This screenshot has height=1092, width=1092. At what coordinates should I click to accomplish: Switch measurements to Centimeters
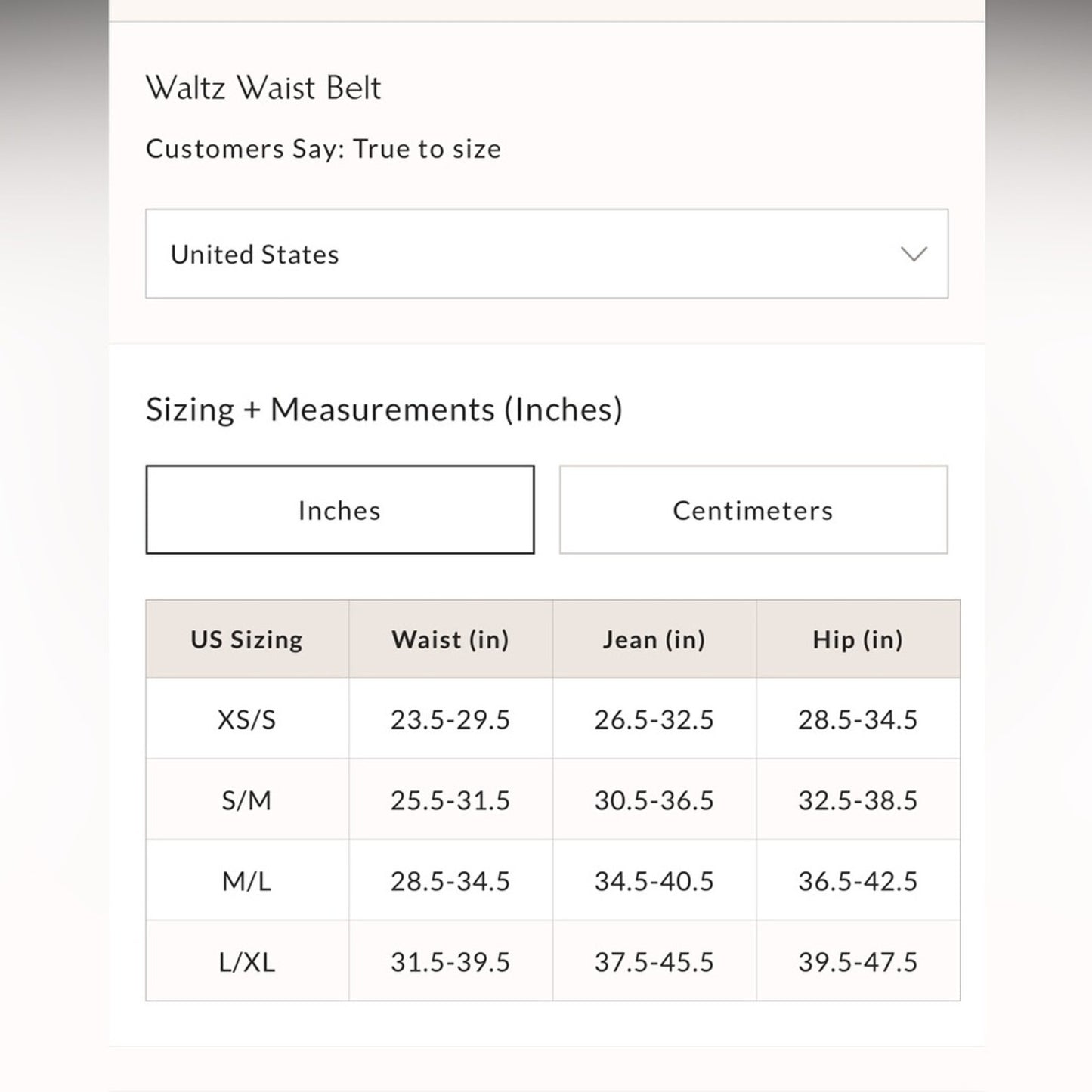pos(753,510)
